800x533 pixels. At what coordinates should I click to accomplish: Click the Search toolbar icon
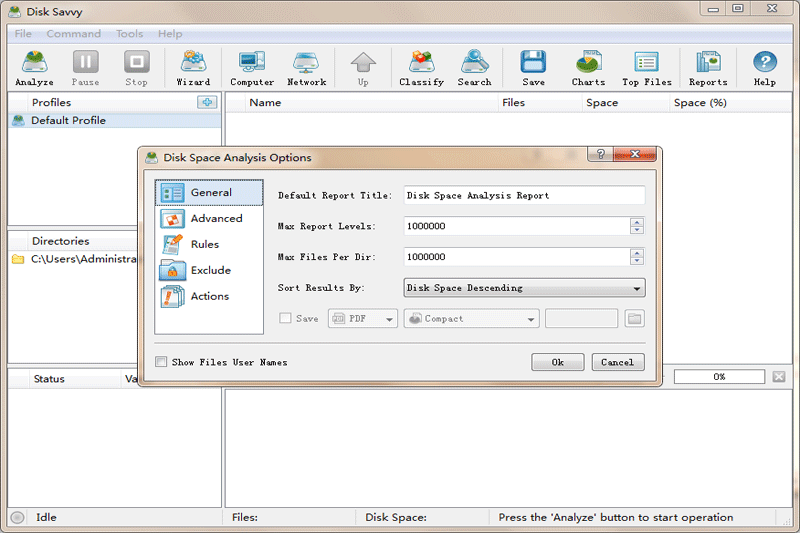(474, 68)
